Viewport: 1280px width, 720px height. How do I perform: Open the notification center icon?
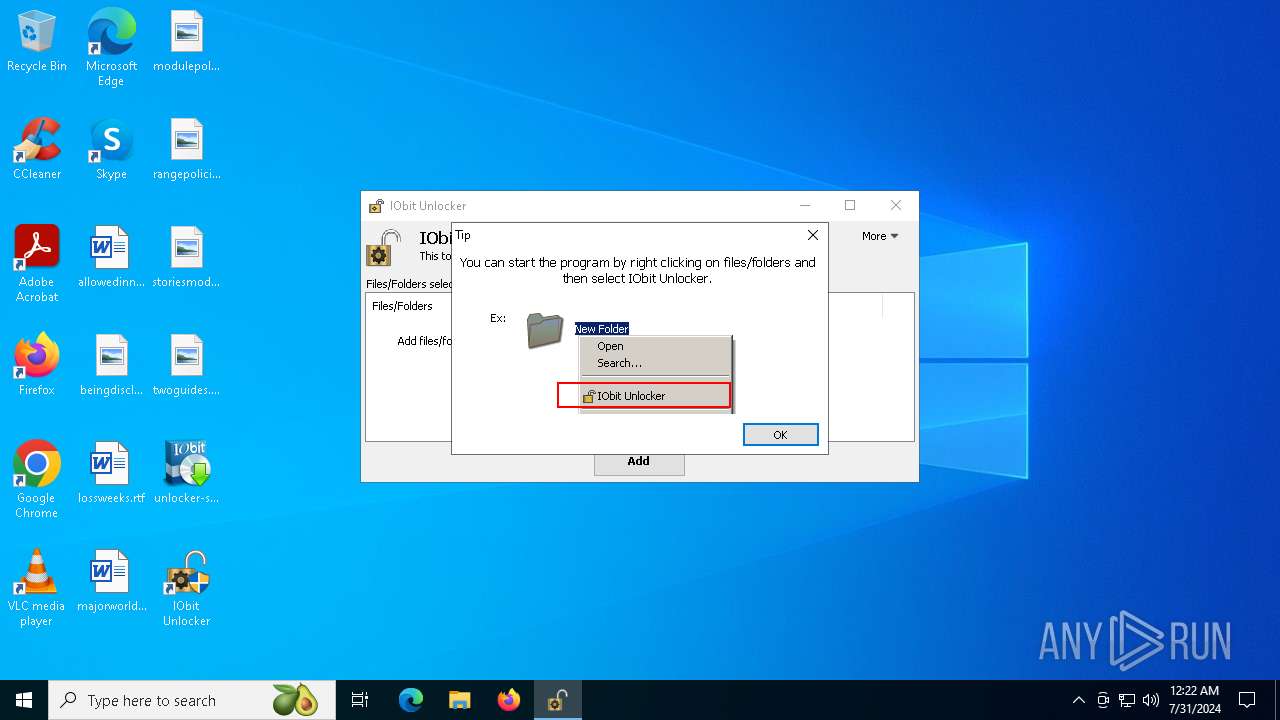tap(1247, 700)
